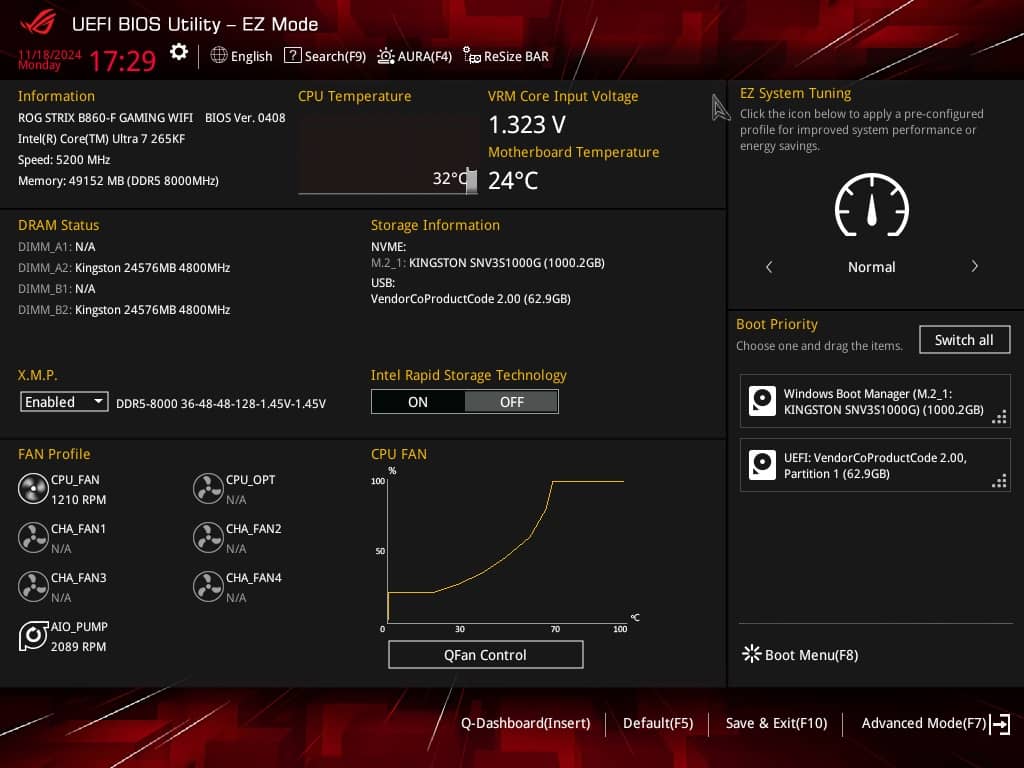Open the settings gear next to the clock
Viewport: 1024px width, 768px height.
point(179,52)
